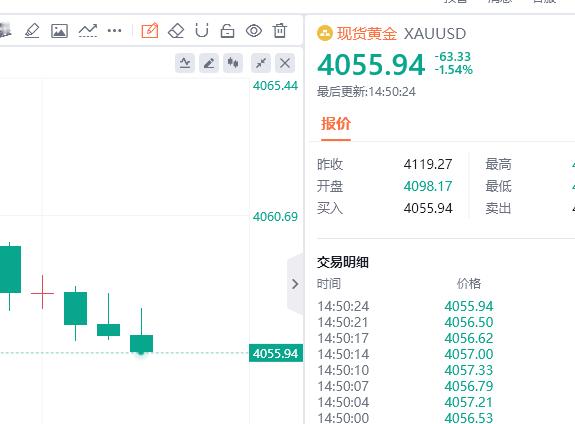575x424 pixels.
Task: Click the -63.33 price change value
Action: point(453,57)
